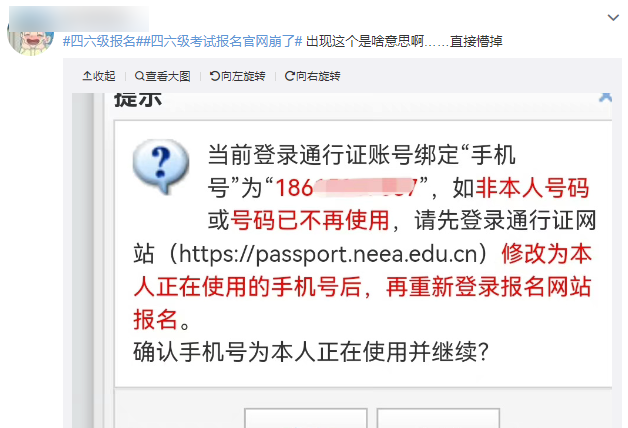
Task: Click the blue question mark bubble icon
Action: click(x=161, y=167)
